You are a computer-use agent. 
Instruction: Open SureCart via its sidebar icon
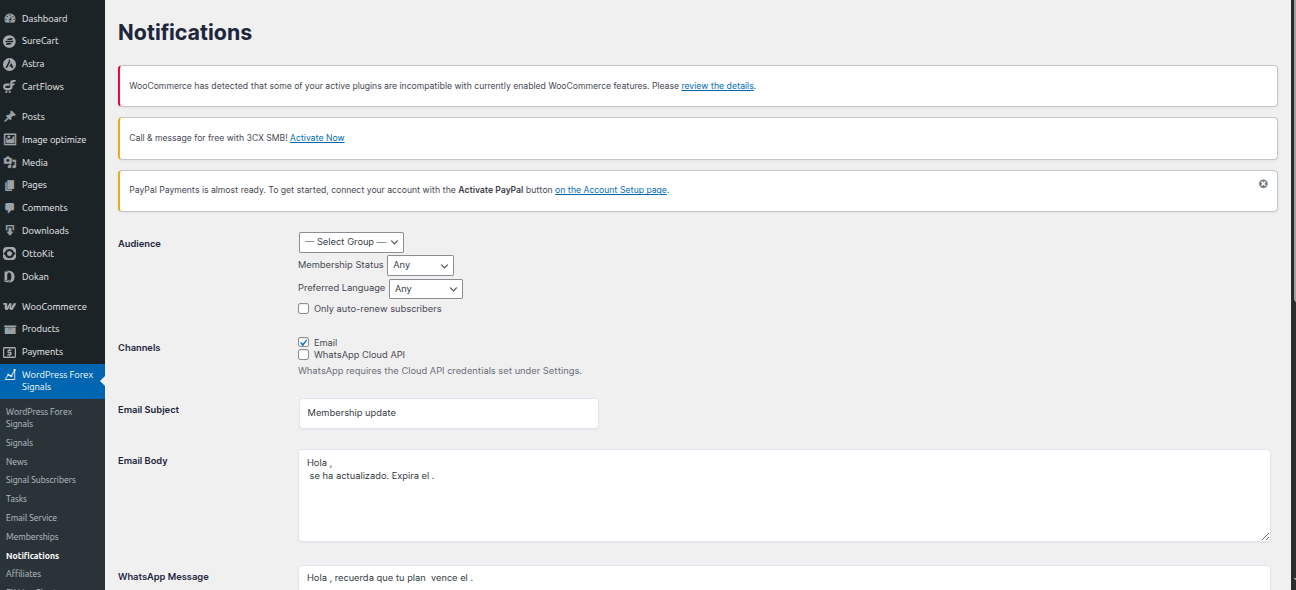coord(10,41)
